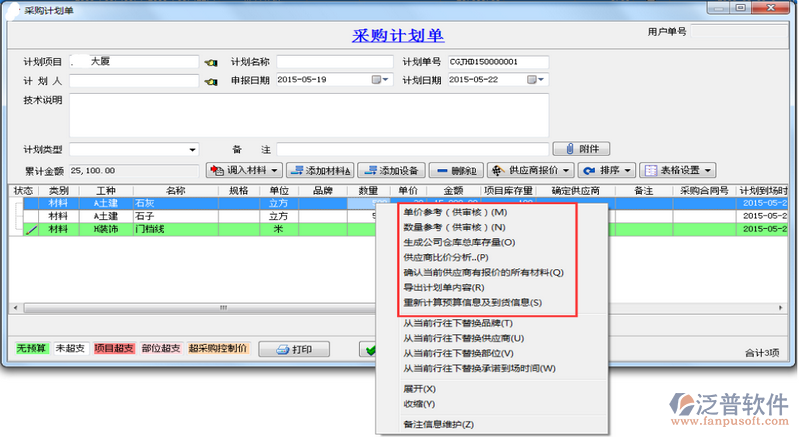
Task: Select the 石灰 row name cell
Action: (175, 203)
